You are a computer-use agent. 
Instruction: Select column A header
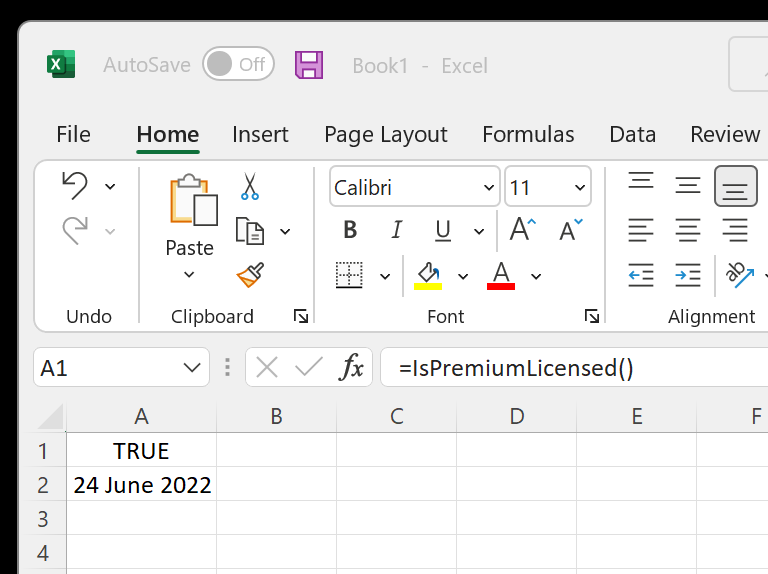pos(141,416)
